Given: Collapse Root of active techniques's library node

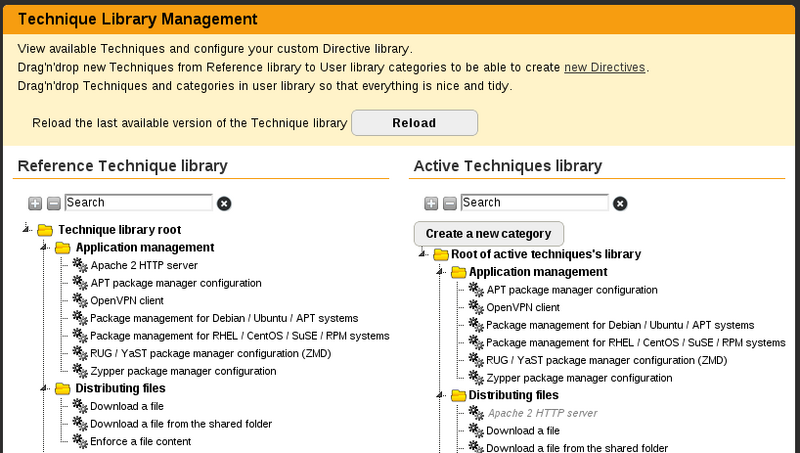Looking at the screenshot, I should 422,254.
